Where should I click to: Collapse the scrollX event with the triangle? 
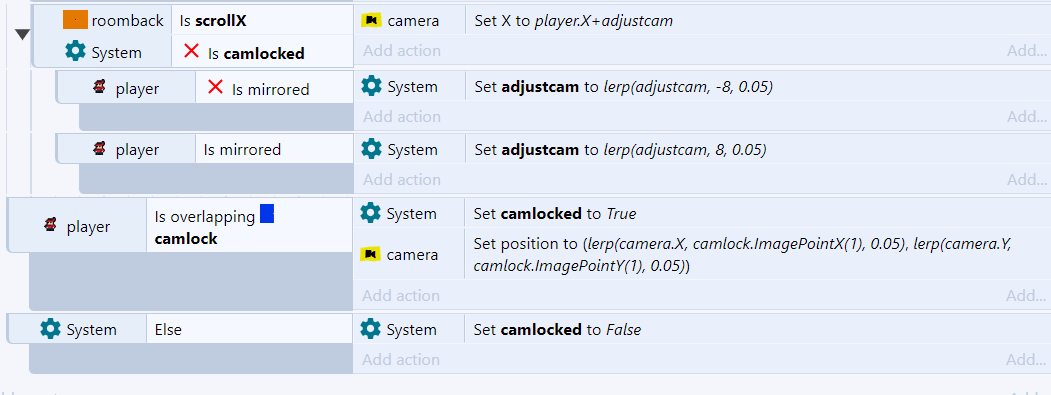23,35
